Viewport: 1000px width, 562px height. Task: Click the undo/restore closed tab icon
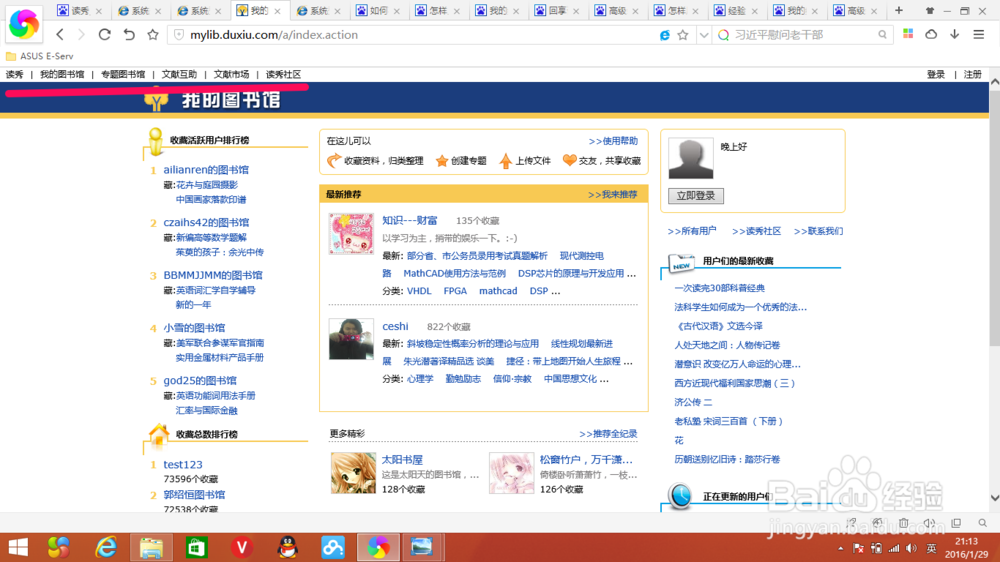(129, 34)
